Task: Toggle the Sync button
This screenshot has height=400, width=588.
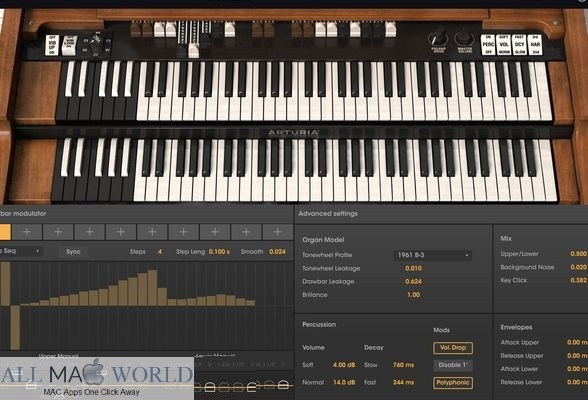Action: click(73, 252)
